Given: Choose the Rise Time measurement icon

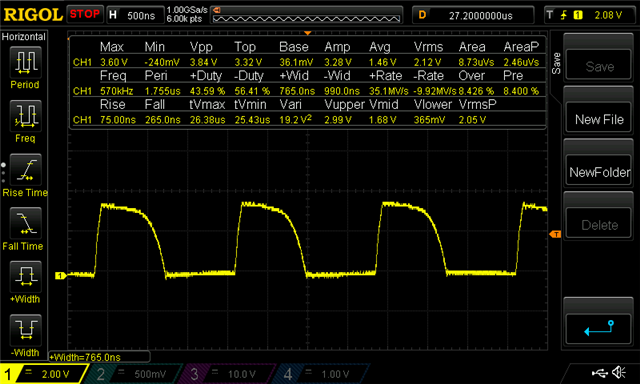Looking at the screenshot, I should pos(25,169).
